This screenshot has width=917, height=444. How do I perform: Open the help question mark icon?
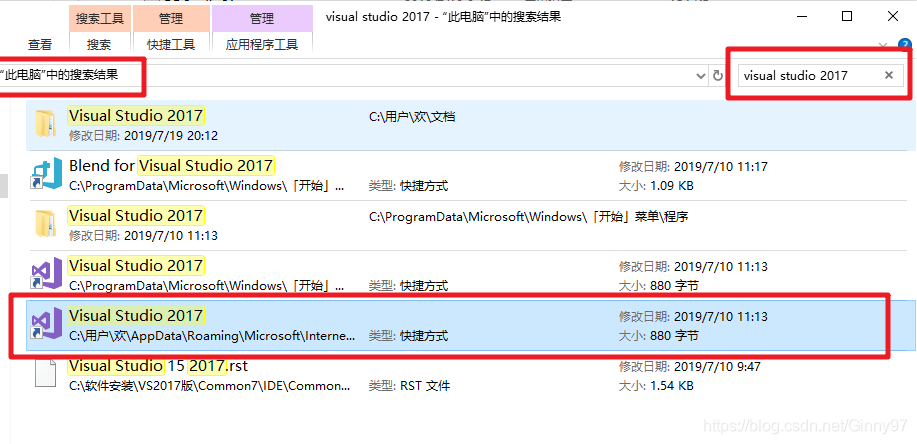coord(905,44)
